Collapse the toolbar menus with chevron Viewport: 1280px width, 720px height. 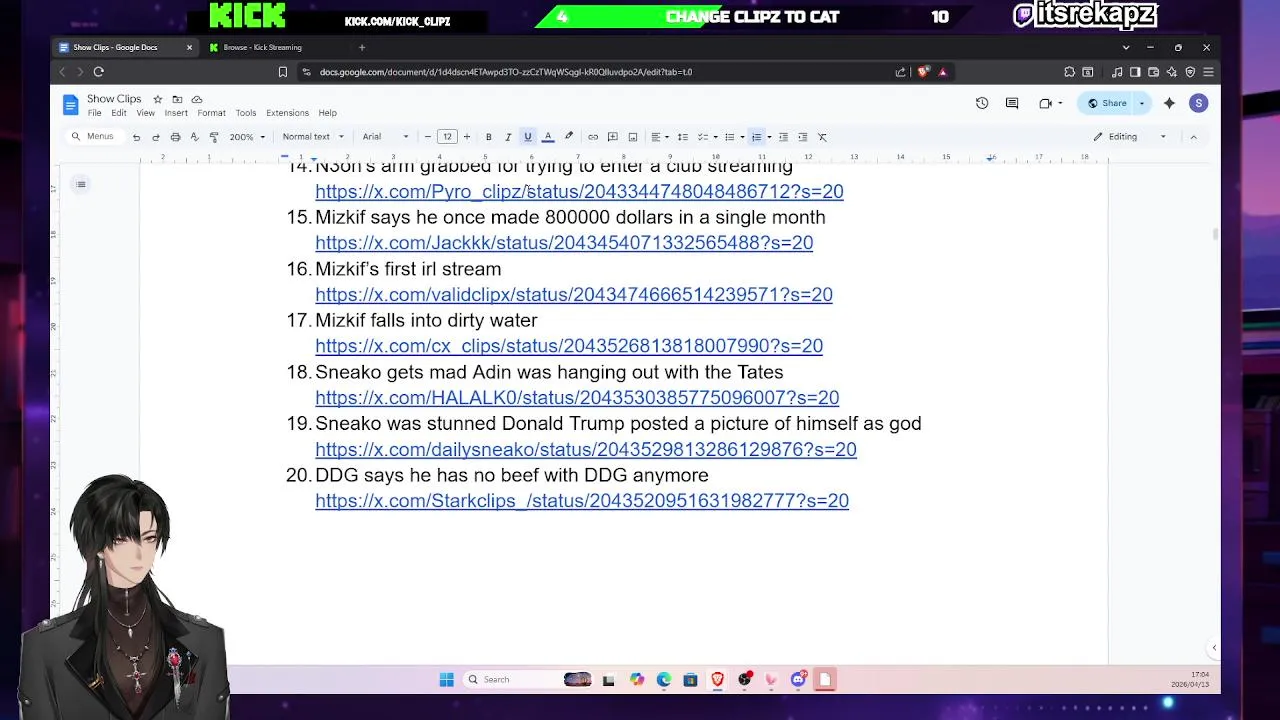coord(1193,137)
